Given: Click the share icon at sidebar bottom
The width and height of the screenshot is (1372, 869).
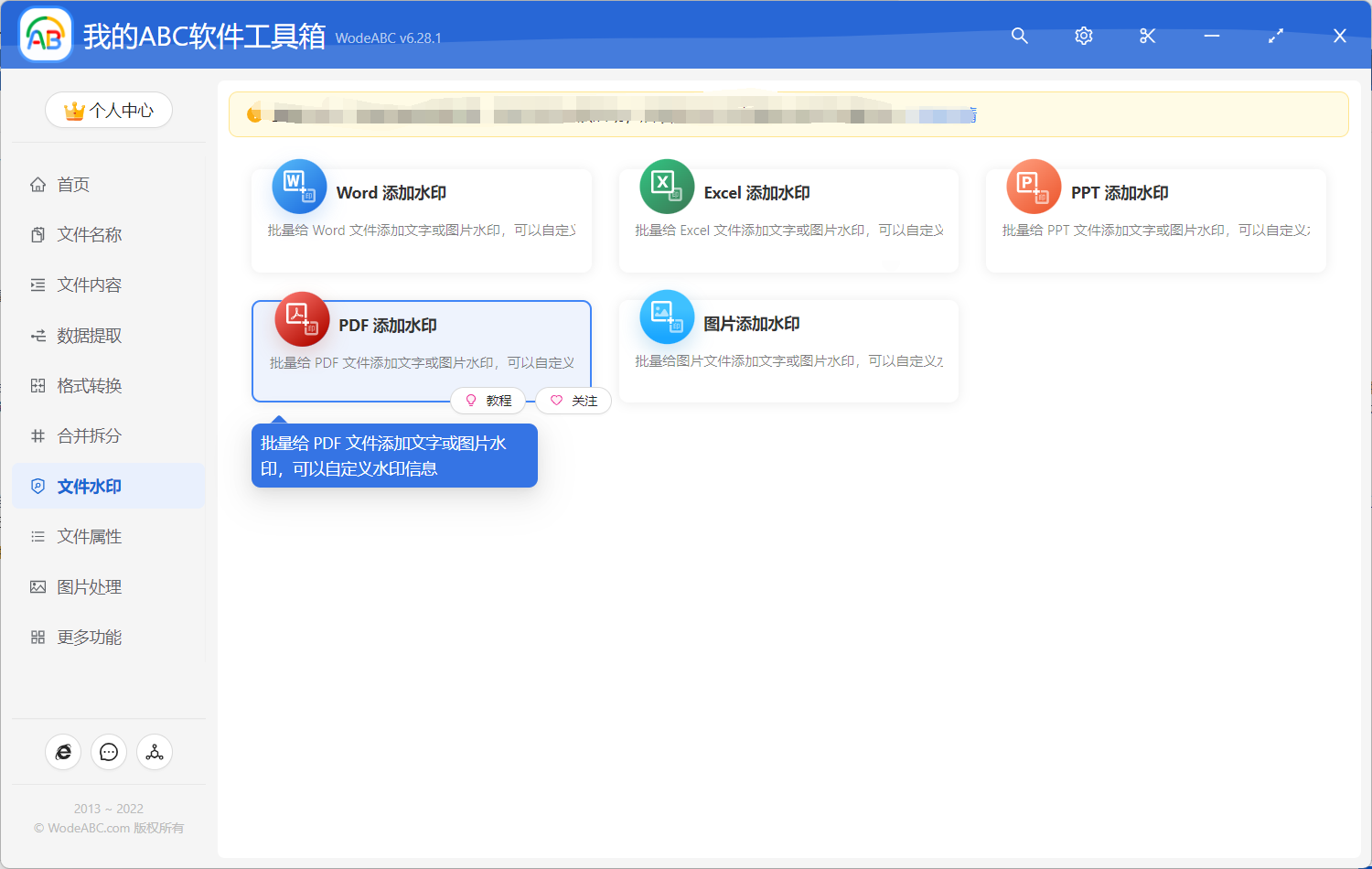Looking at the screenshot, I should (x=154, y=752).
